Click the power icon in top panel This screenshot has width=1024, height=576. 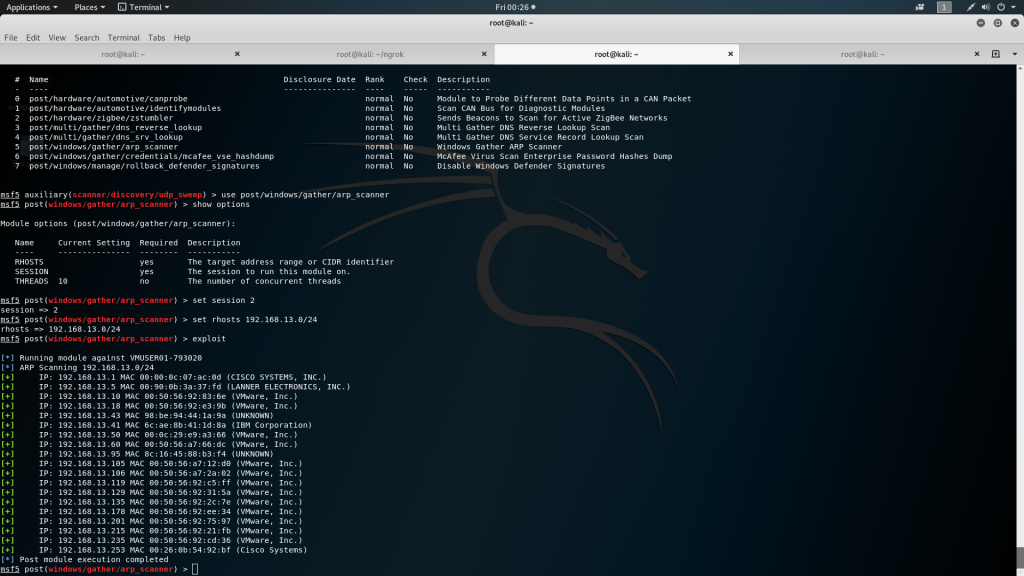point(1000,7)
